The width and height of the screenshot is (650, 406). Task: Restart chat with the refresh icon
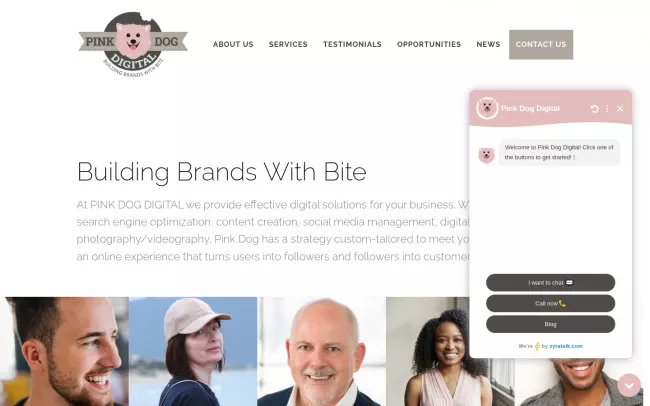click(x=594, y=109)
